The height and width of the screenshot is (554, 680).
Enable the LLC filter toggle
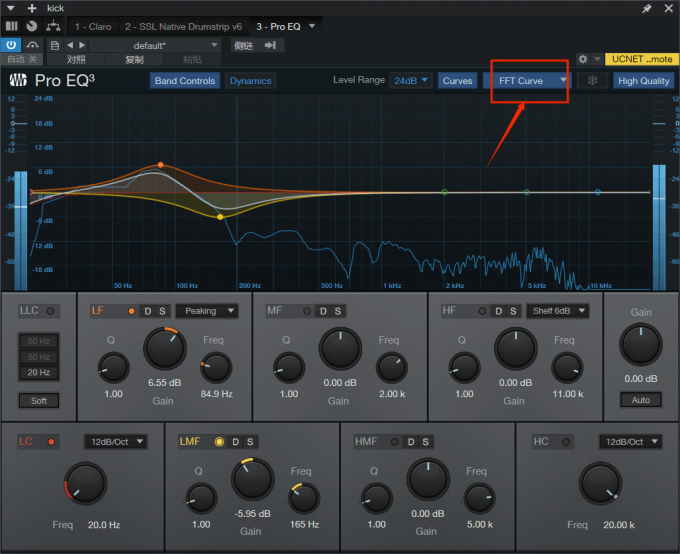click(x=50, y=311)
